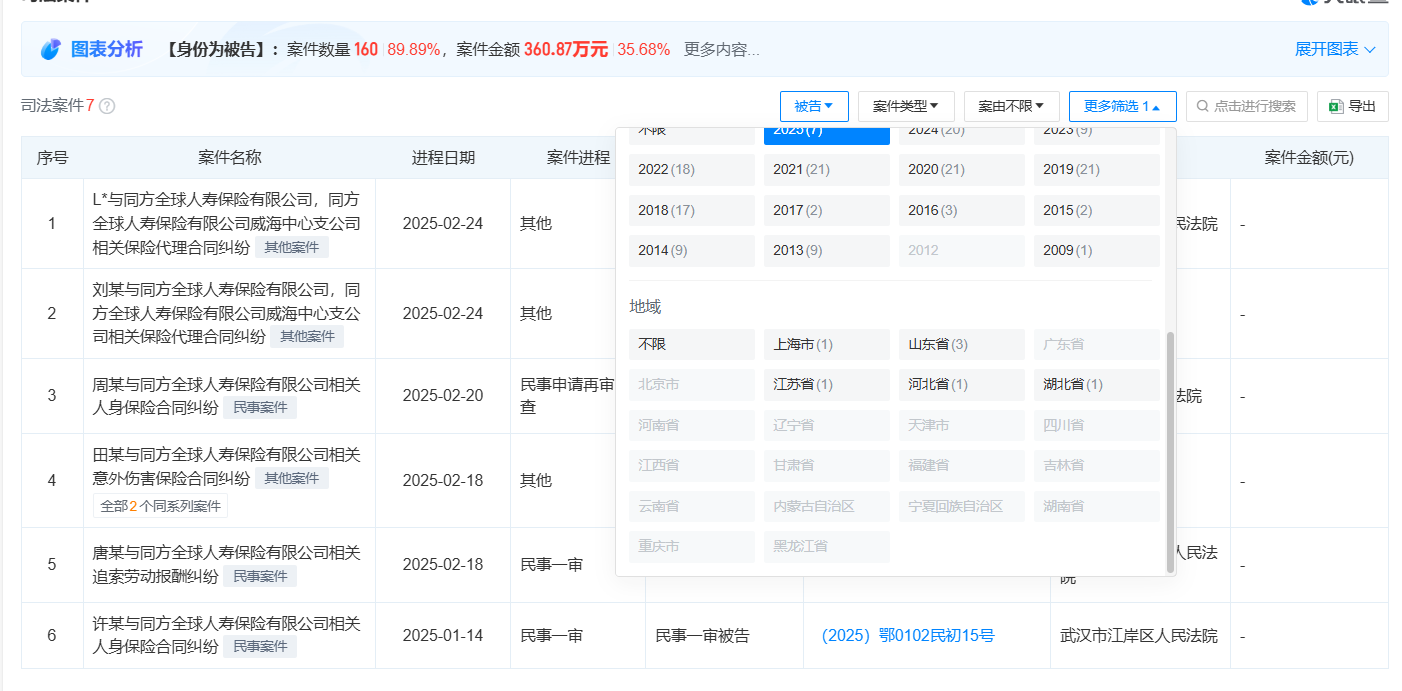The height and width of the screenshot is (691, 1402).
Task: Open 更多内容... link in chart analysis
Action: [x=722, y=49]
